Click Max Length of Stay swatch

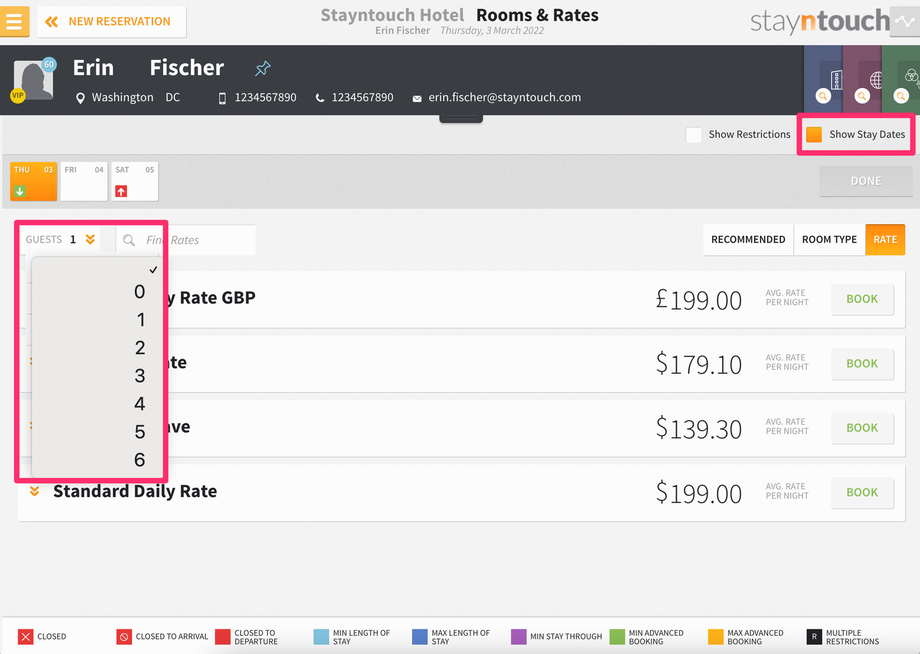420,636
